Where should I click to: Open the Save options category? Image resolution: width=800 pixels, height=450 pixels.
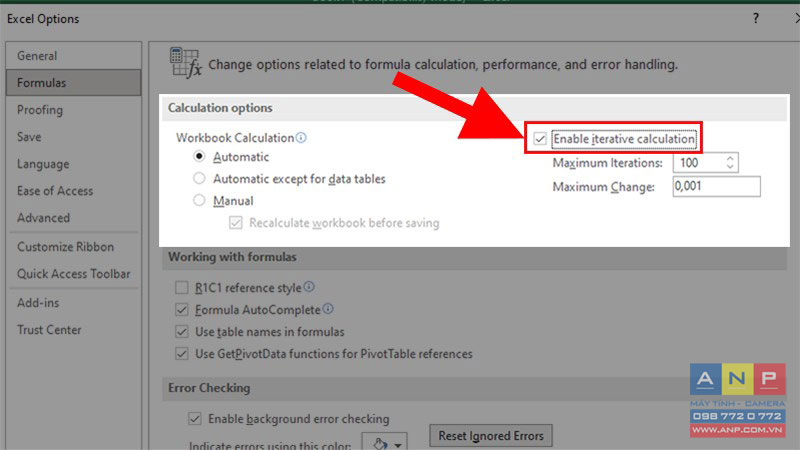[x=73, y=137]
